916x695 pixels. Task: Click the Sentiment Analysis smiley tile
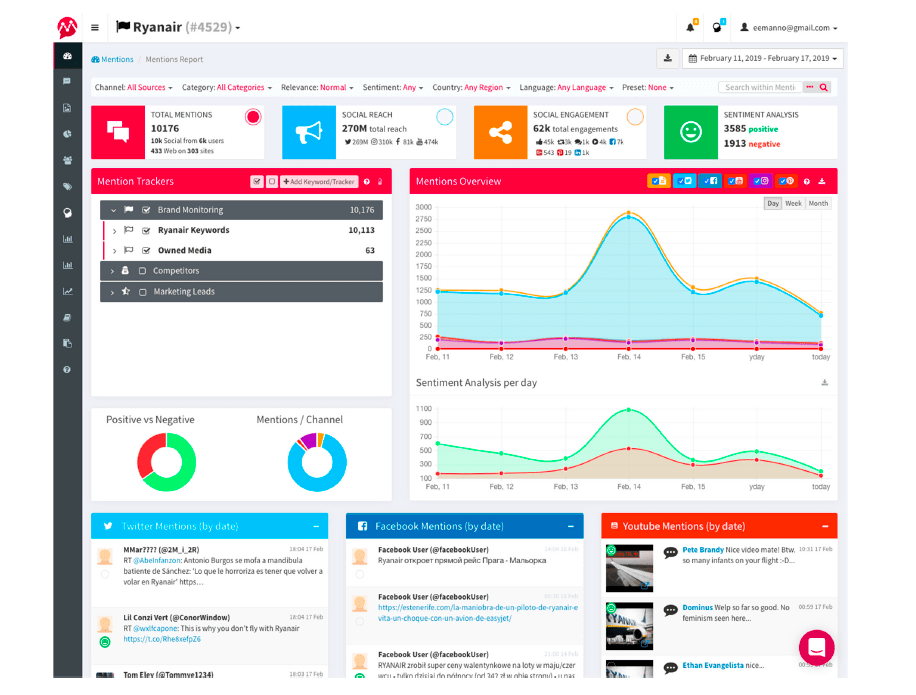coord(691,132)
